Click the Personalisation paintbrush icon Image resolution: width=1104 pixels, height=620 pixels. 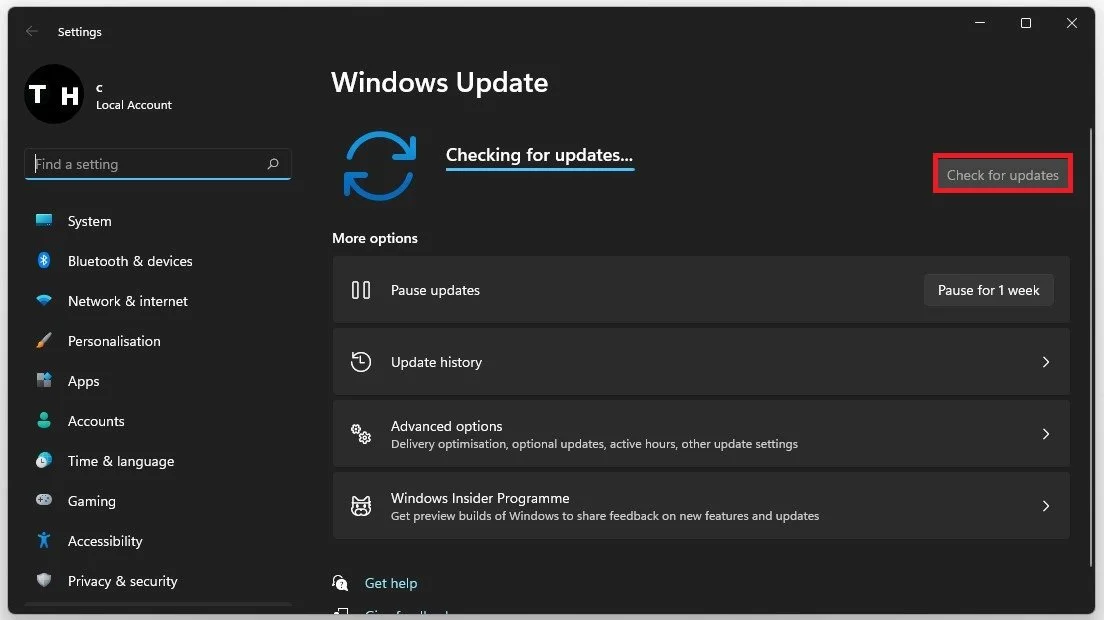(44, 341)
